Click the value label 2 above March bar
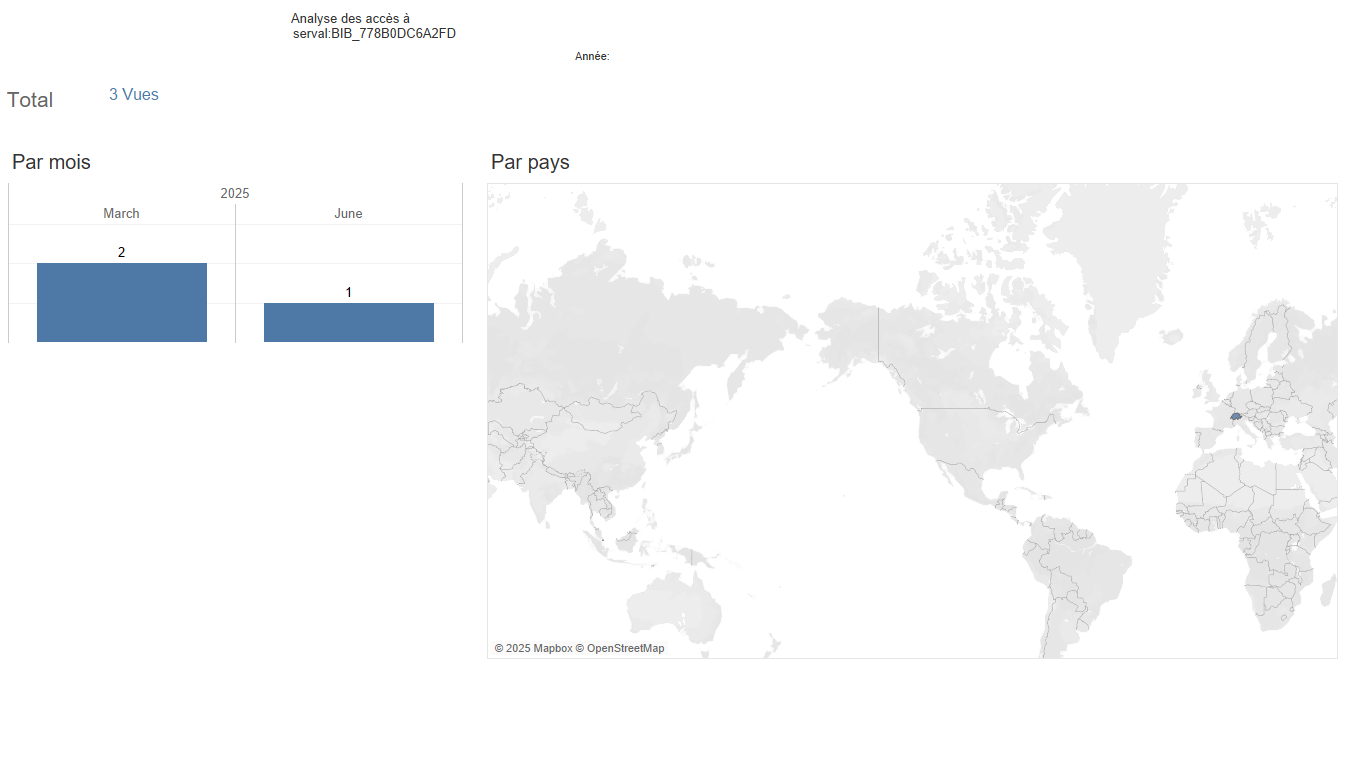The height and width of the screenshot is (768, 1366). coord(121,252)
